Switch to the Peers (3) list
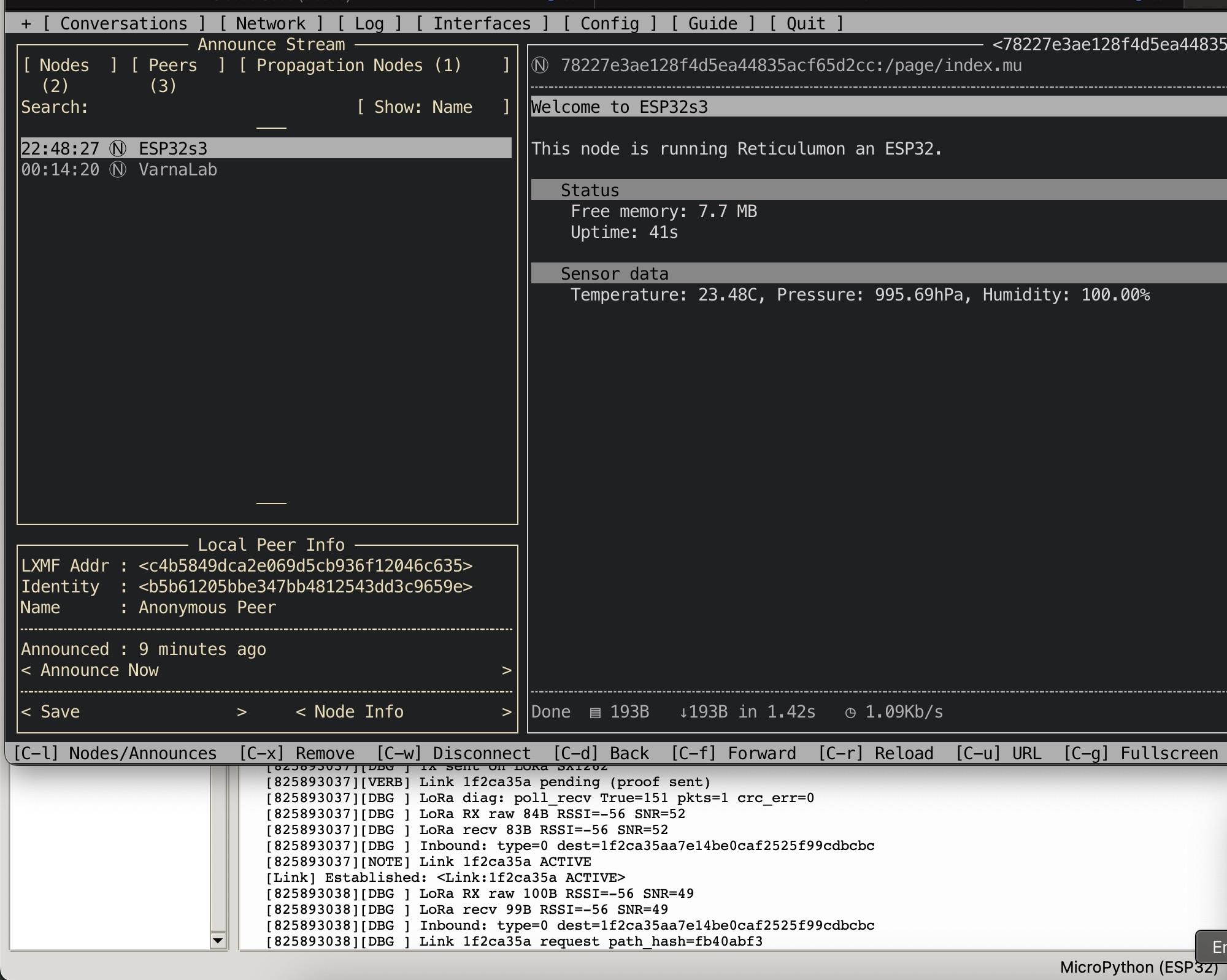This screenshot has width=1227, height=980. click(x=173, y=66)
